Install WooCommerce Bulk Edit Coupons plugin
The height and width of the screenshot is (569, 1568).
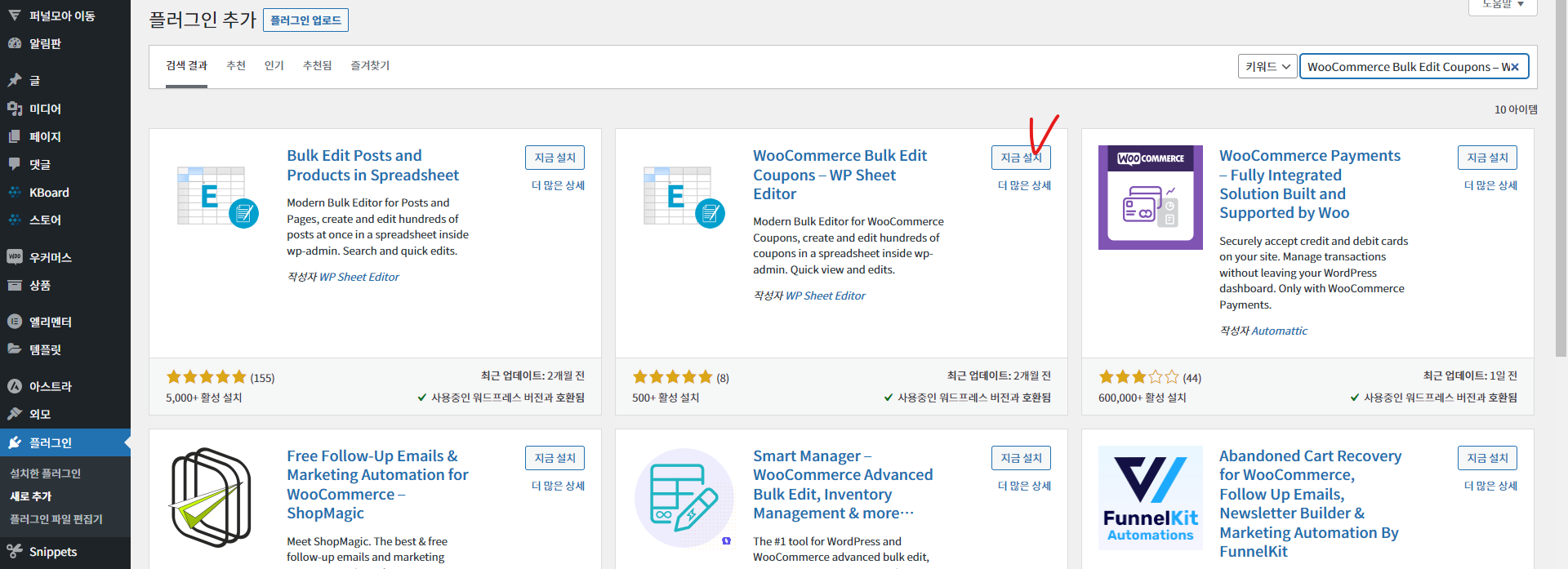(x=1021, y=158)
